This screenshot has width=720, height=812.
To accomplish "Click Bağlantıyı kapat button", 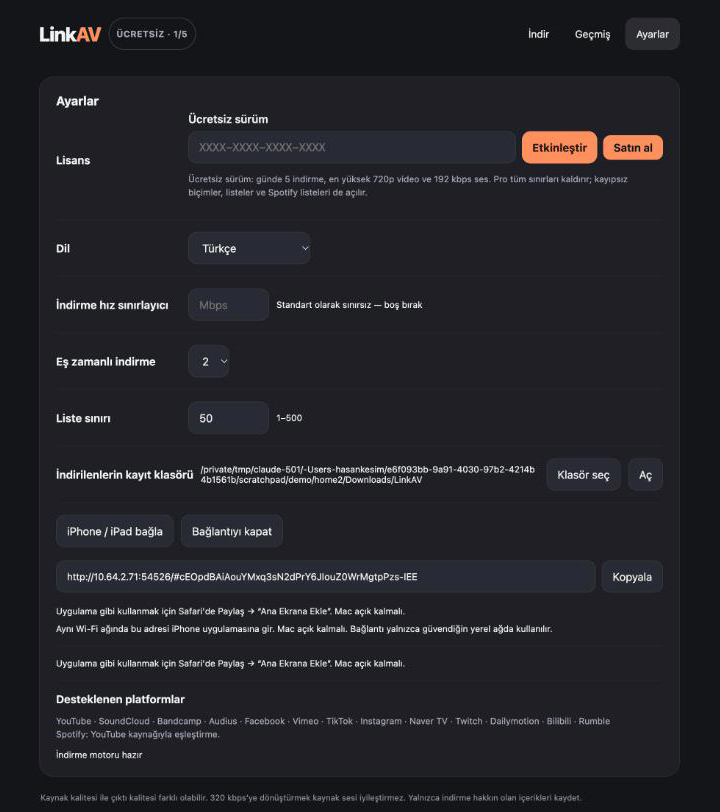I will [x=232, y=531].
